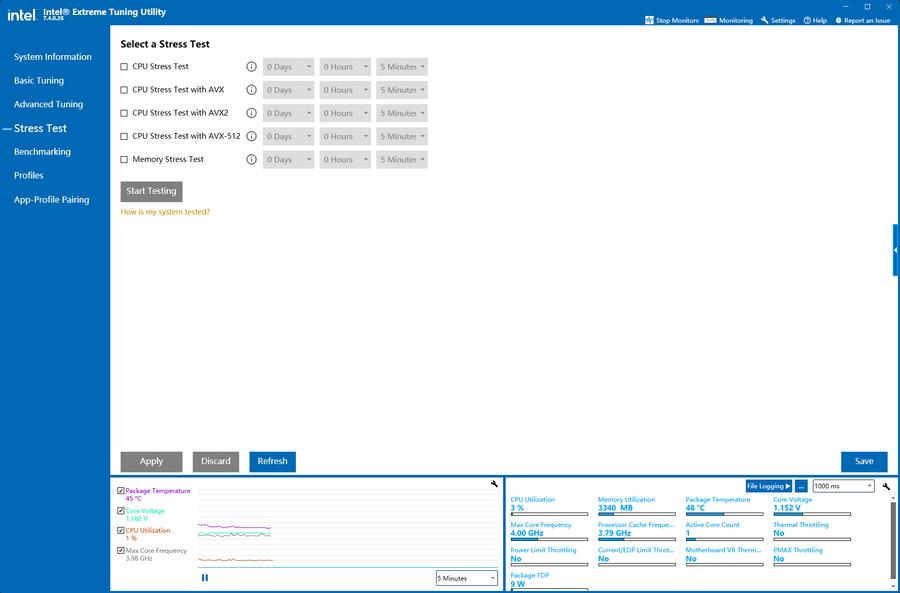Open Benchmarking section in sidebar
900x593 pixels.
[42, 152]
